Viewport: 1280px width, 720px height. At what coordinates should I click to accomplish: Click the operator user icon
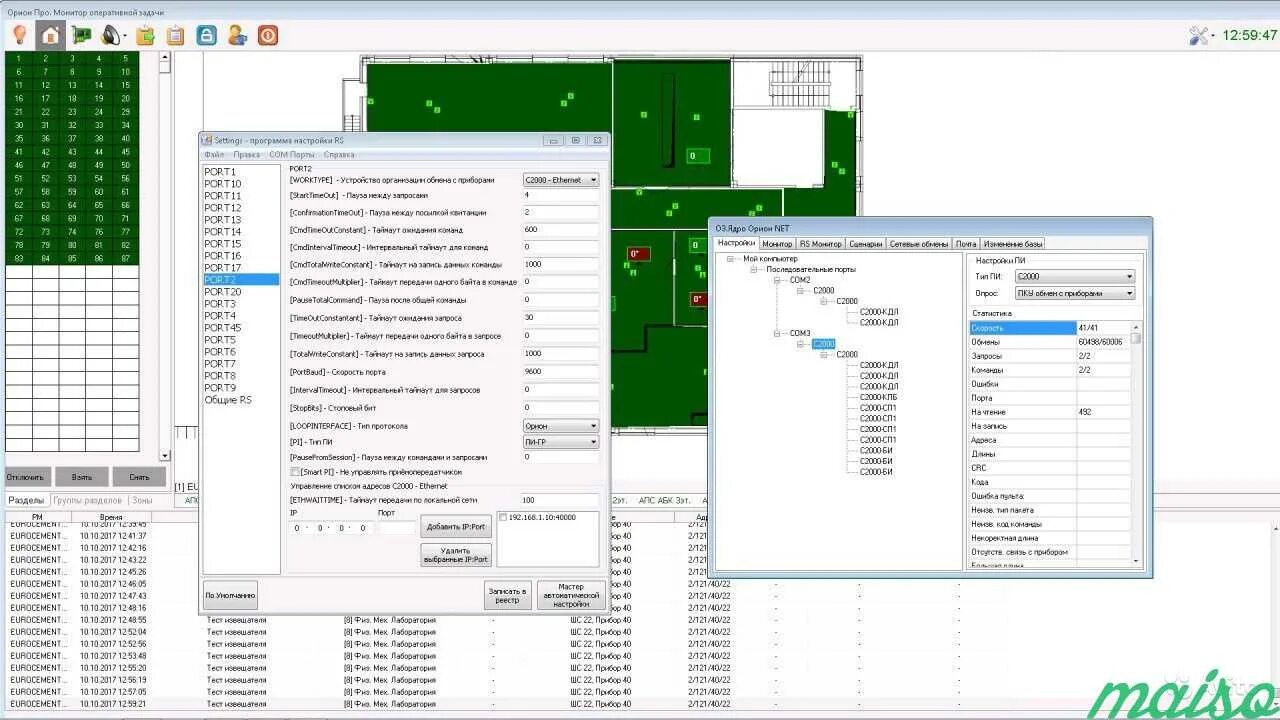click(x=237, y=35)
